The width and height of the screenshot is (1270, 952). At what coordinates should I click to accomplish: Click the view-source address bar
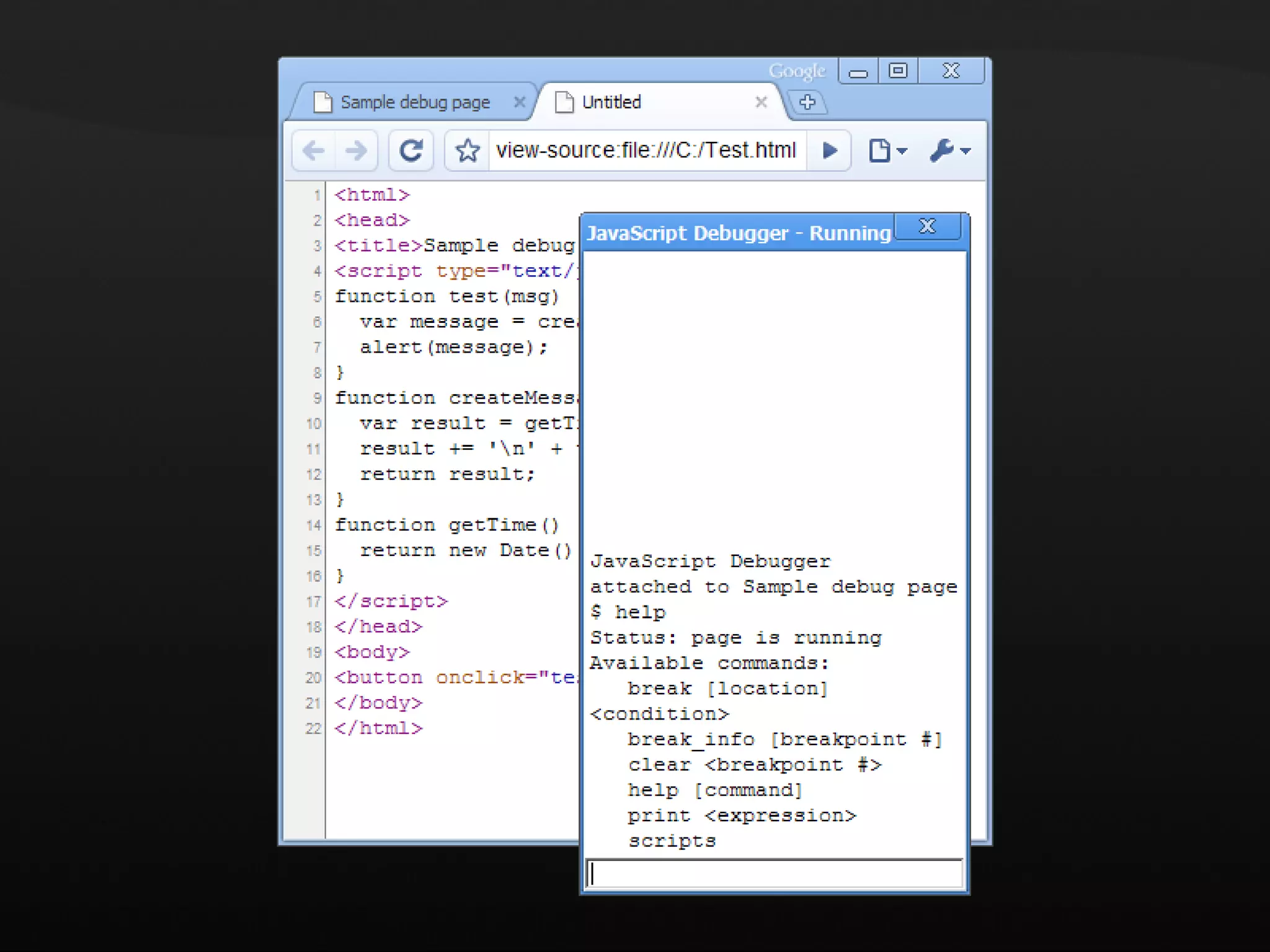(x=646, y=151)
